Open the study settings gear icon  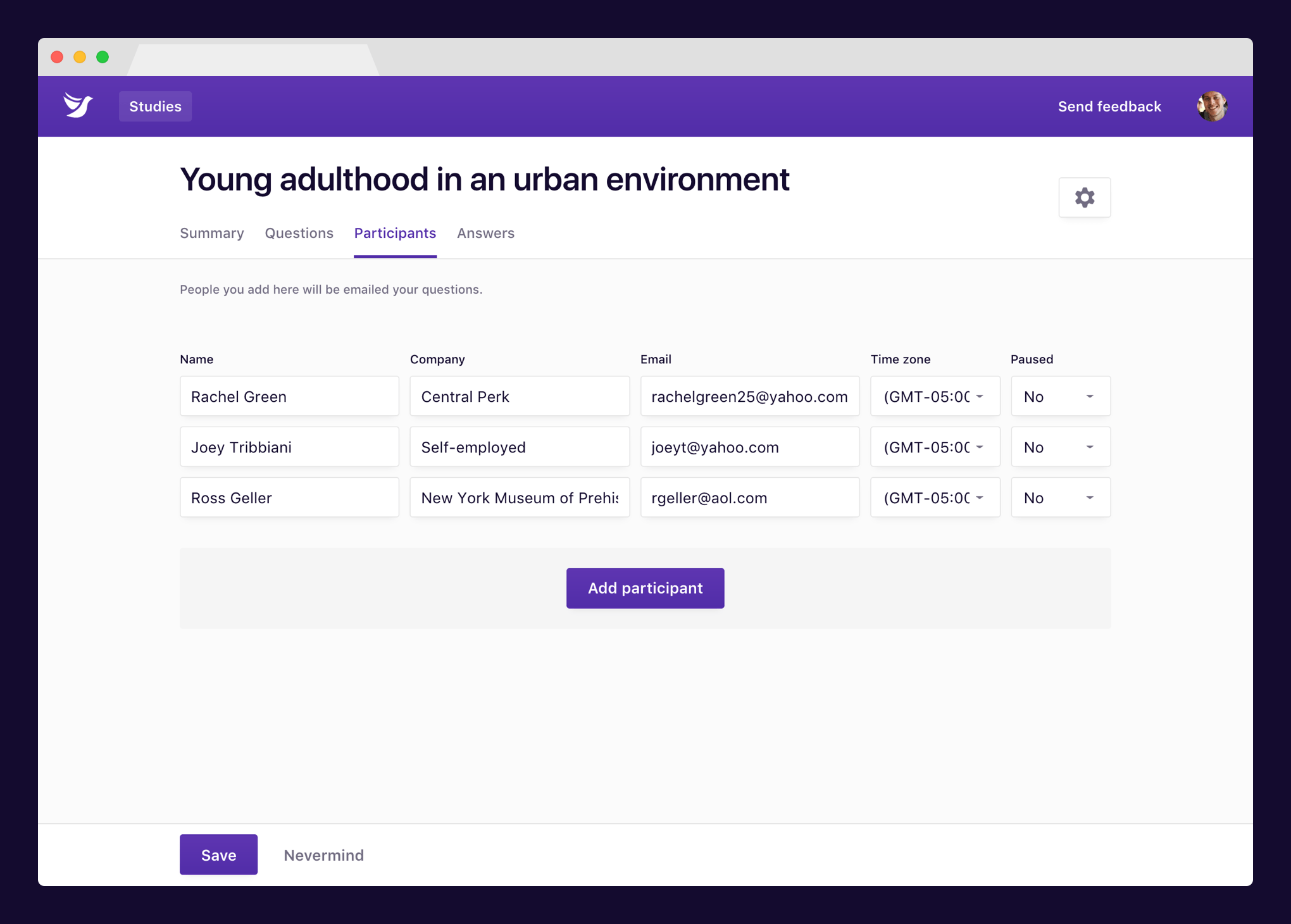[x=1084, y=197]
